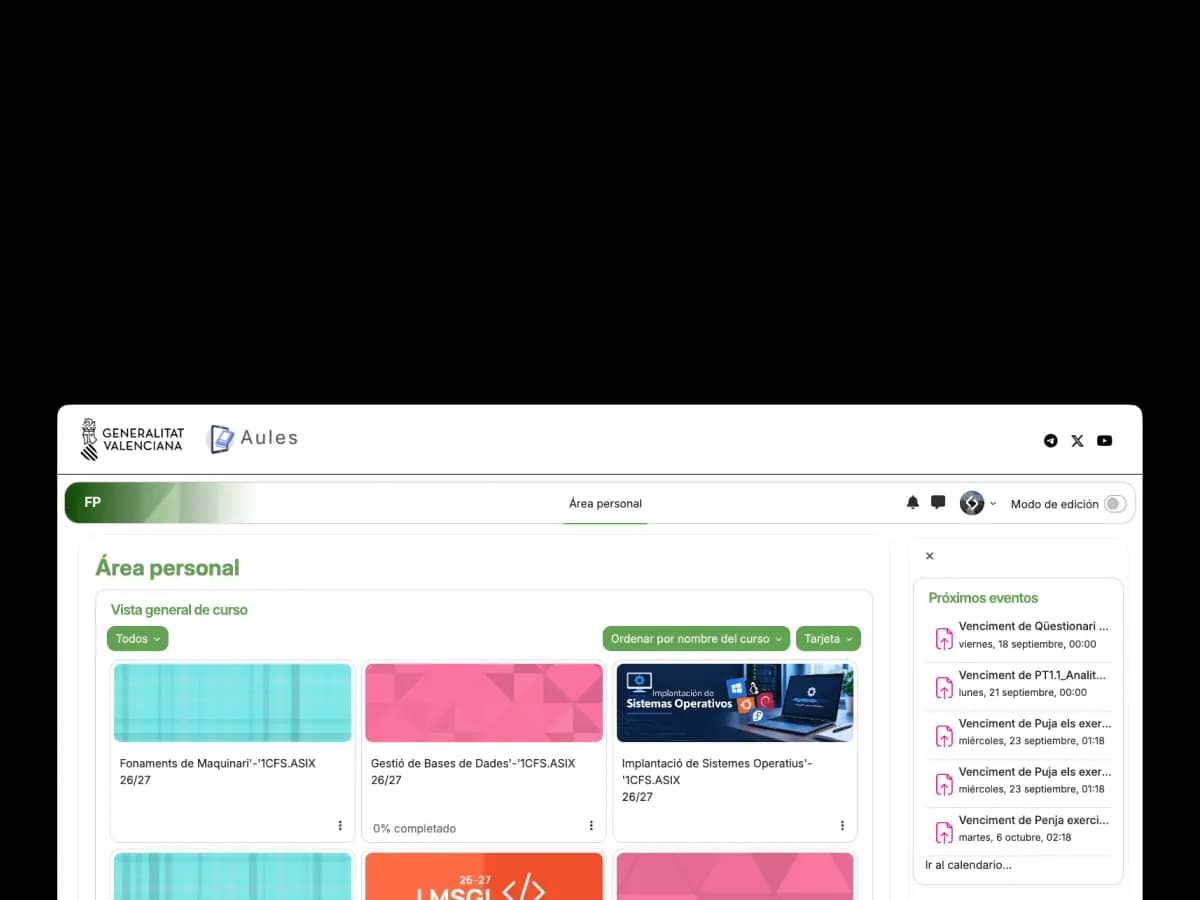Screen dimensions: 1200x900
Task: Open Venciment de Penja exerci event
Action: (1034, 820)
